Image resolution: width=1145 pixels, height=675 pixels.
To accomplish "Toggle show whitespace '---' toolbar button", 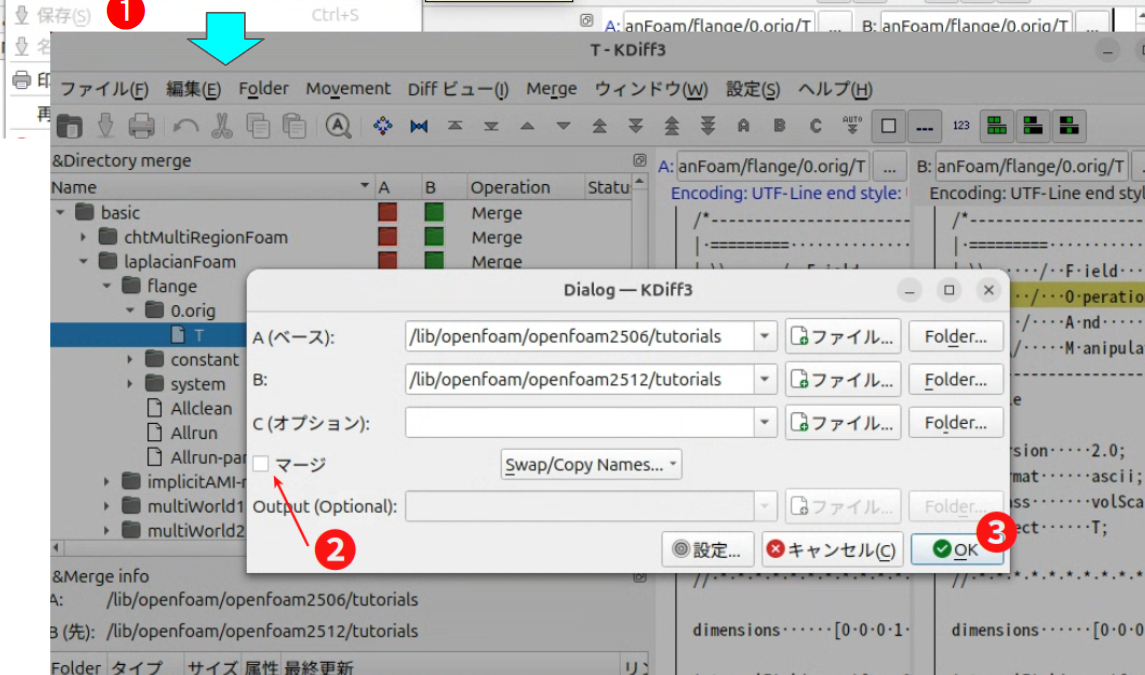I will [x=925, y=126].
